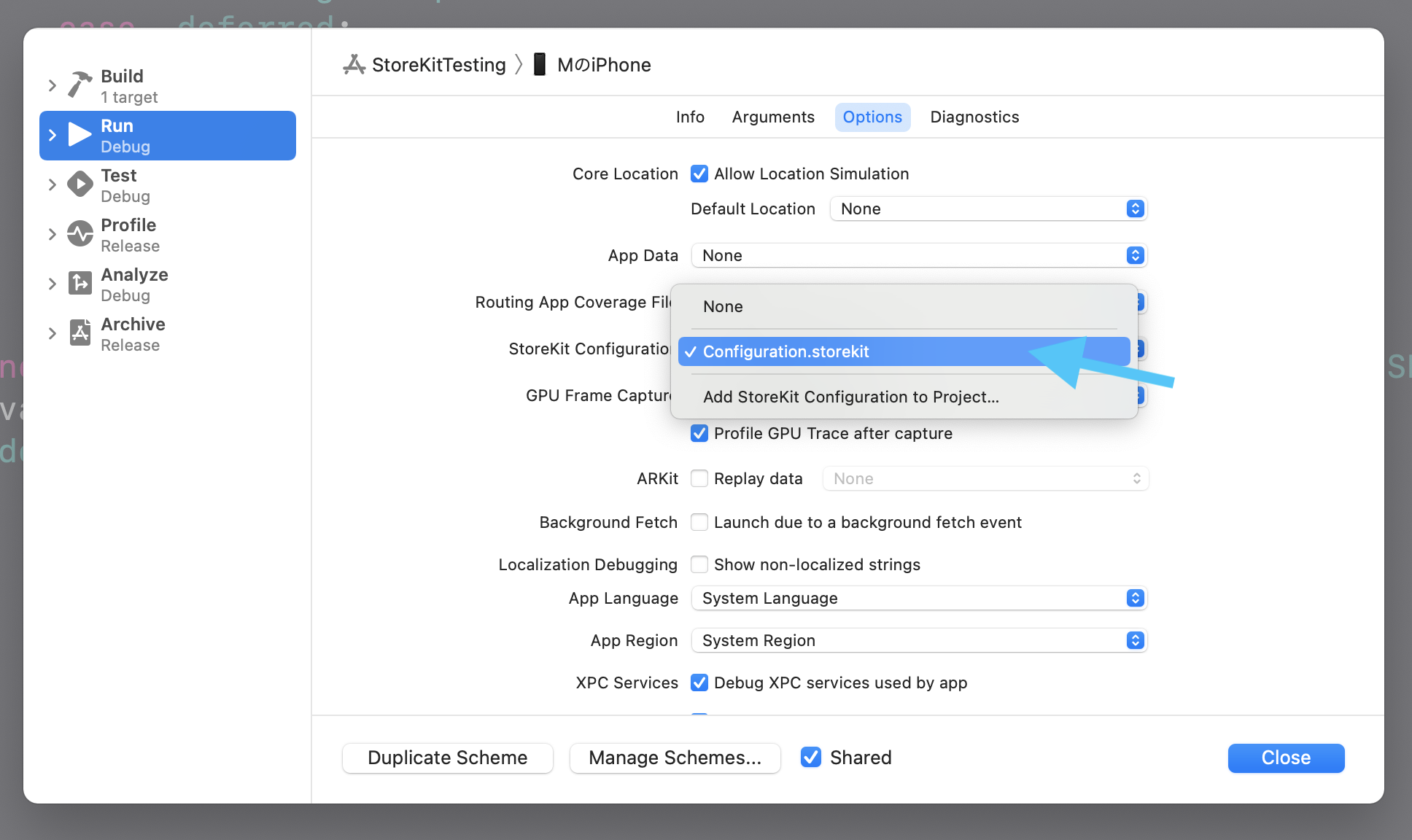The image size is (1412, 840).
Task: Select Configuration.storekit menu item
Action: pyautogui.click(x=904, y=351)
